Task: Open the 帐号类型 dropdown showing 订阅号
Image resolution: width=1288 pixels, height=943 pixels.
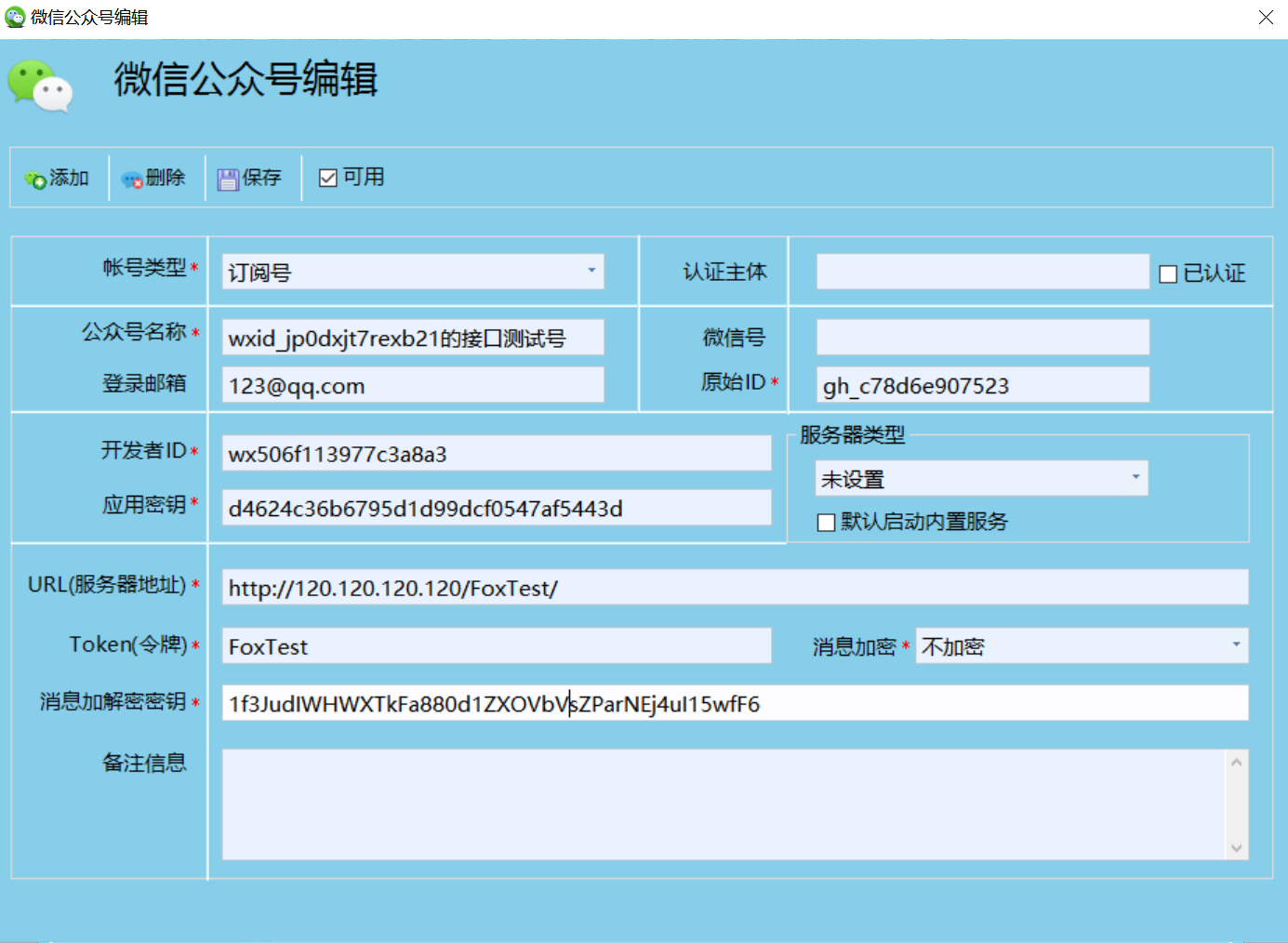Action: click(413, 272)
